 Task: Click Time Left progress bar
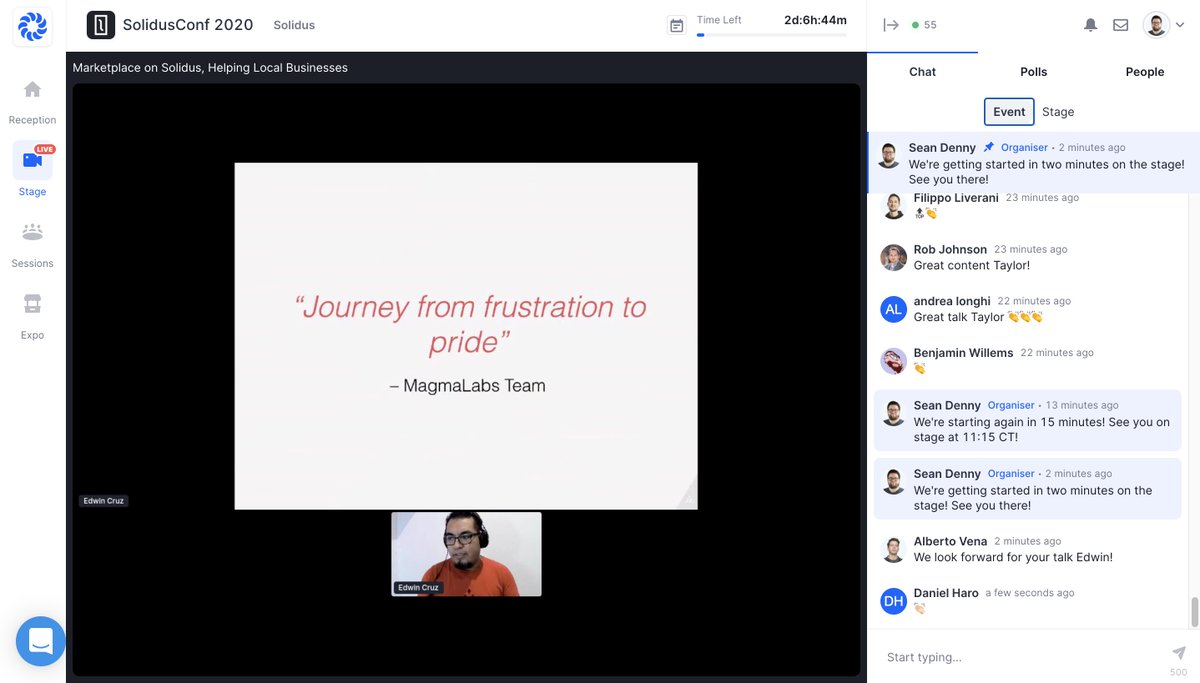pyautogui.click(x=771, y=35)
